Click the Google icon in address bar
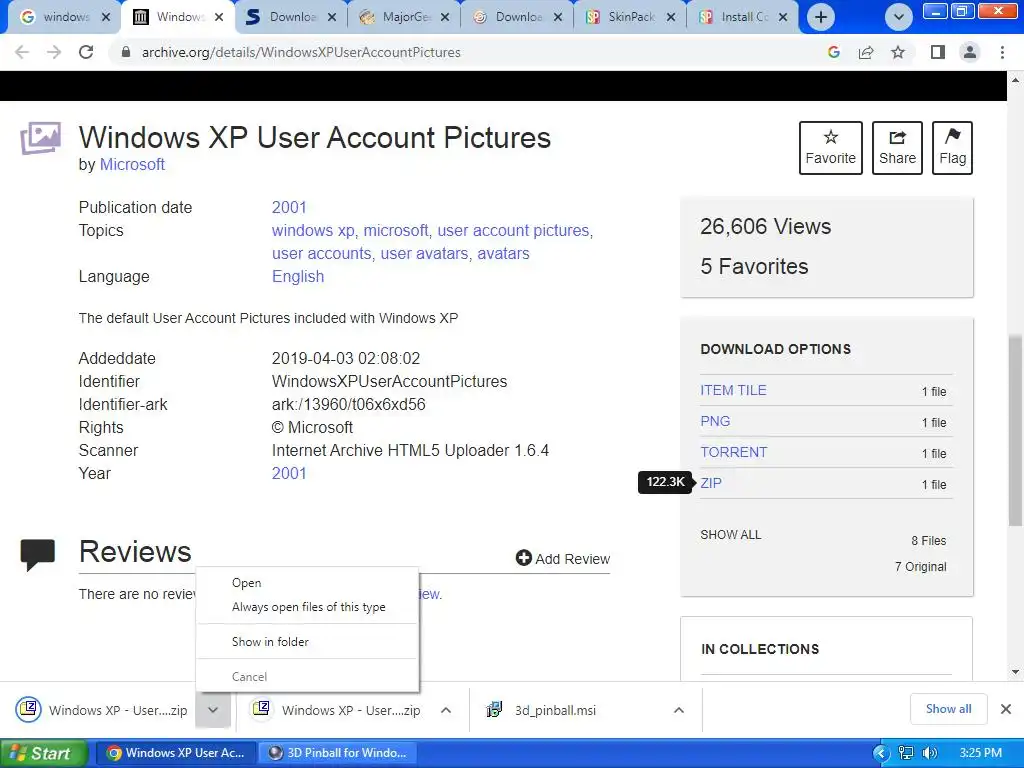The height and width of the screenshot is (768, 1024). pyautogui.click(x=833, y=52)
